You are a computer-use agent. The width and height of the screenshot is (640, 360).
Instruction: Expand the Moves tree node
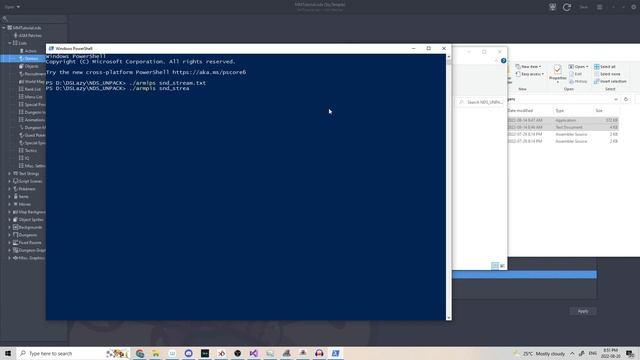[x=10, y=204]
